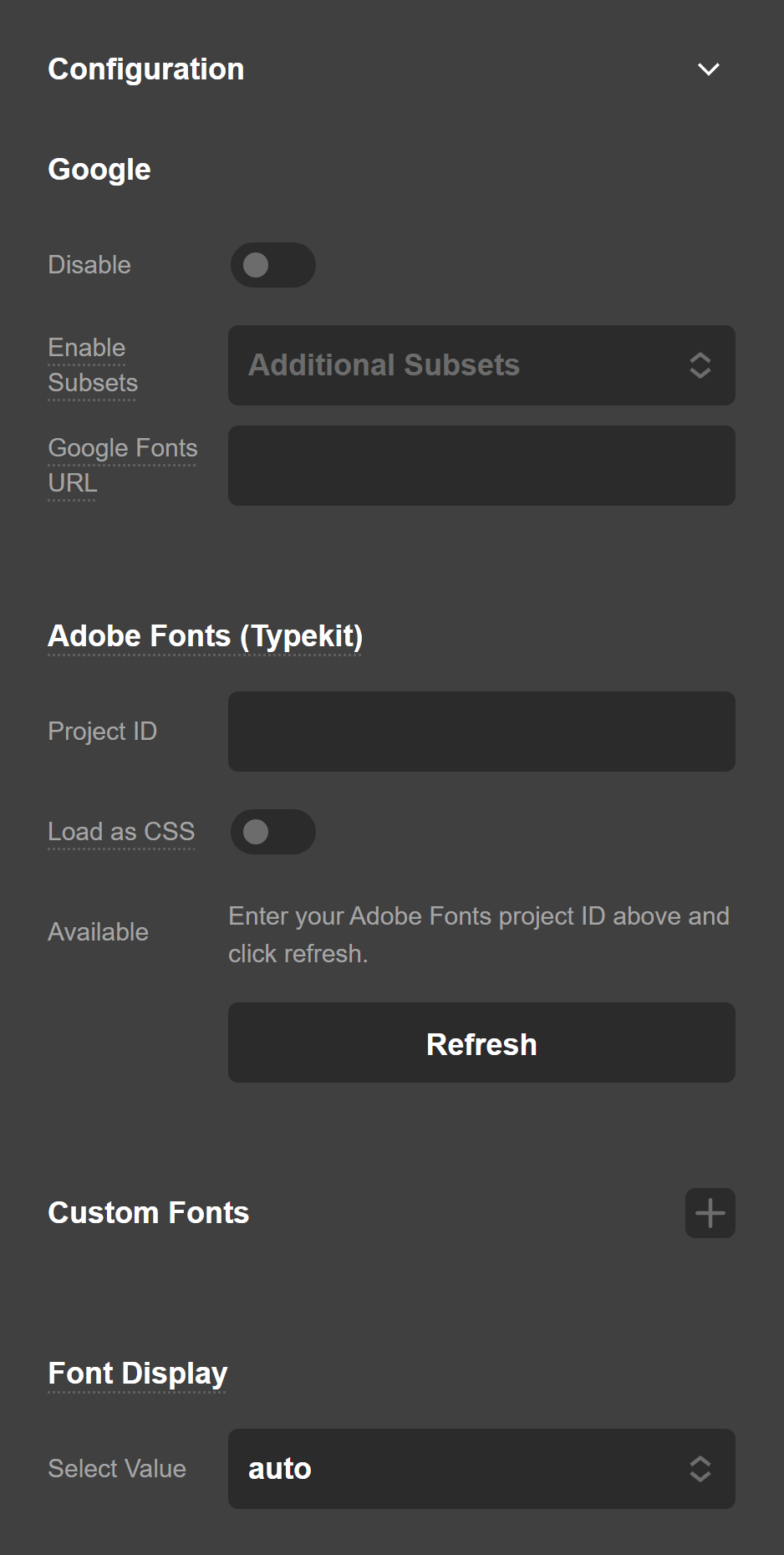Click the Google section heading
Image resolution: width=784 pixels, height=1555 pixels.
(x=99, y=170)
